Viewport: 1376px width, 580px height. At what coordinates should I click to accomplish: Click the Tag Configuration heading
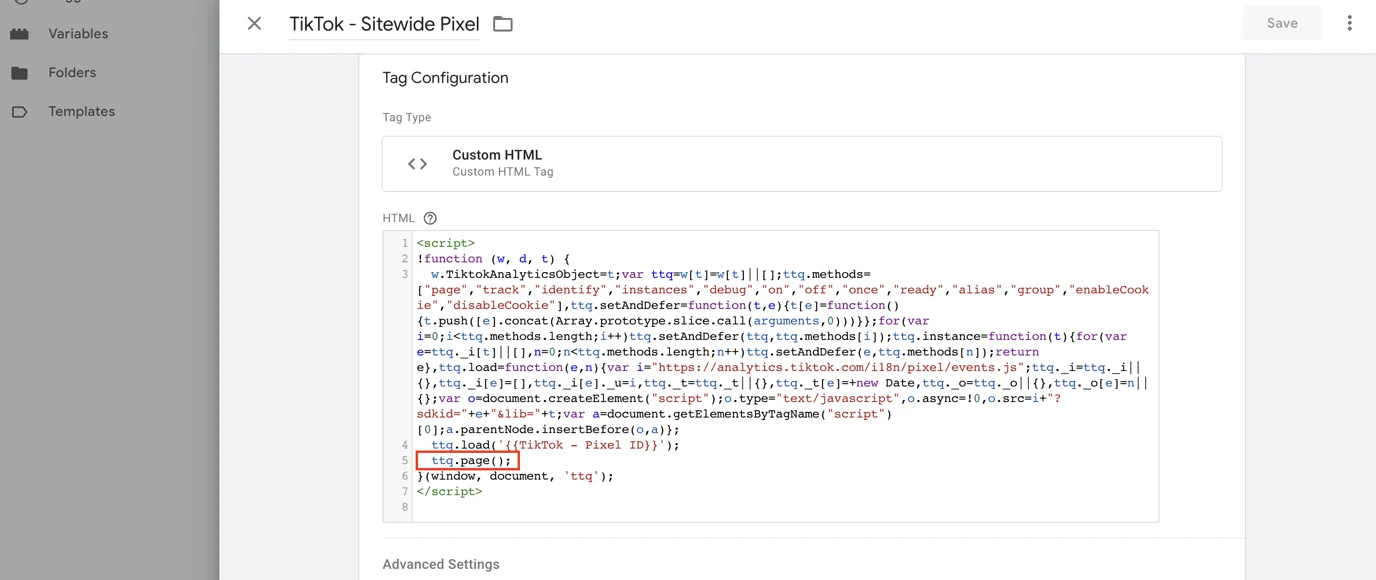click(x=445, y=77)
